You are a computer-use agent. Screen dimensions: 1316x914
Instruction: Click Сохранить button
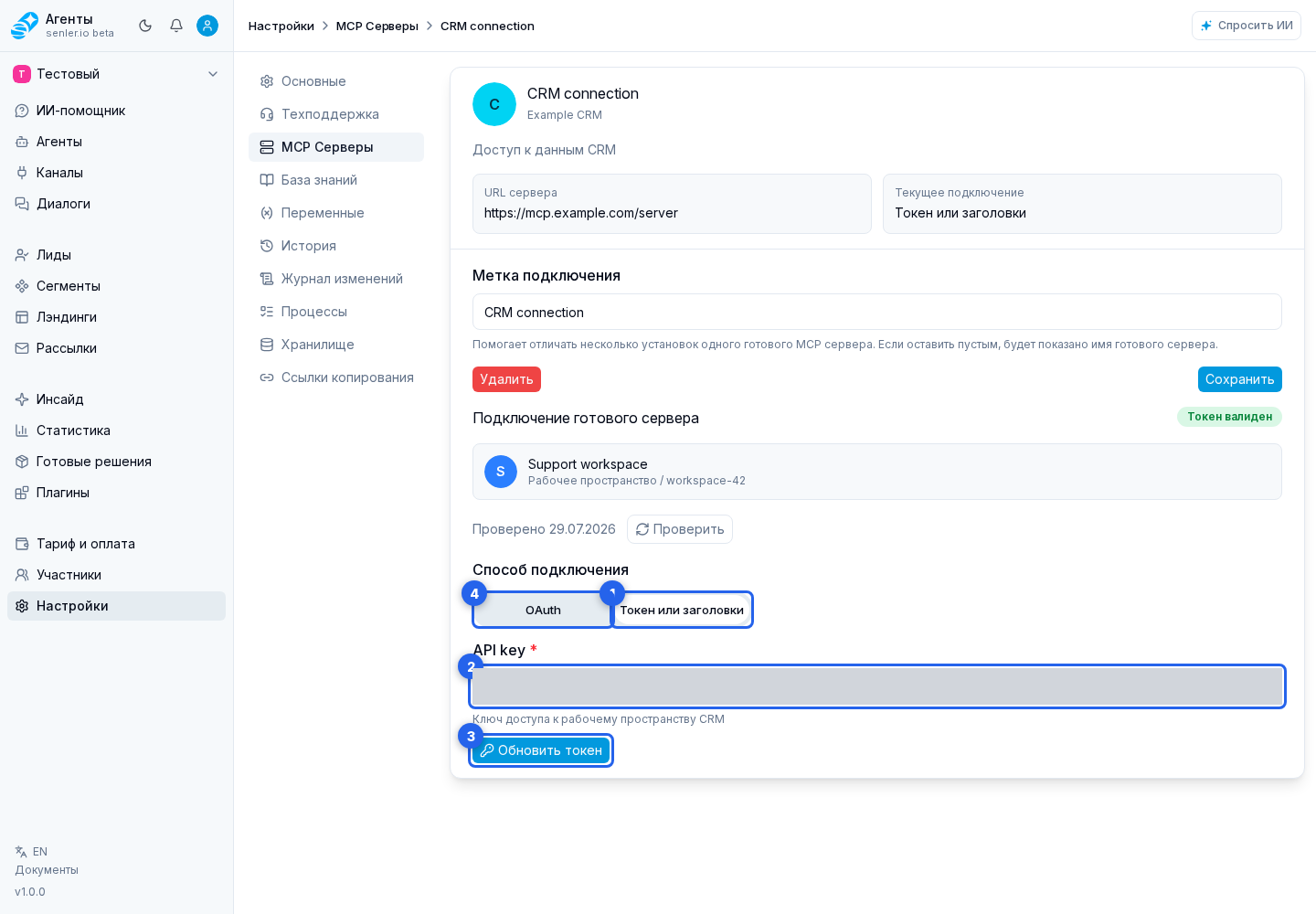(x=1239, y=379)
